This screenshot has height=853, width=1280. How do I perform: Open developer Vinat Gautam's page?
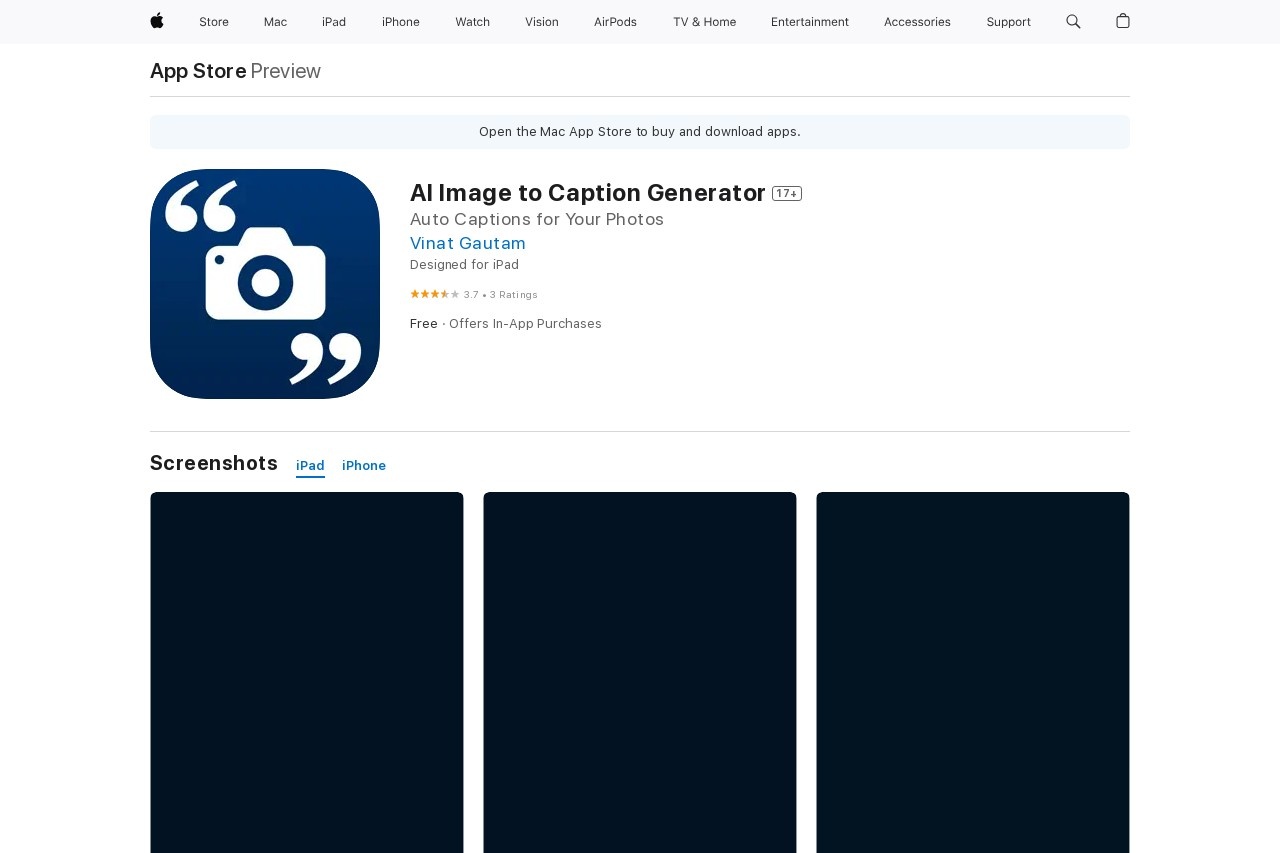coord(468,243)
